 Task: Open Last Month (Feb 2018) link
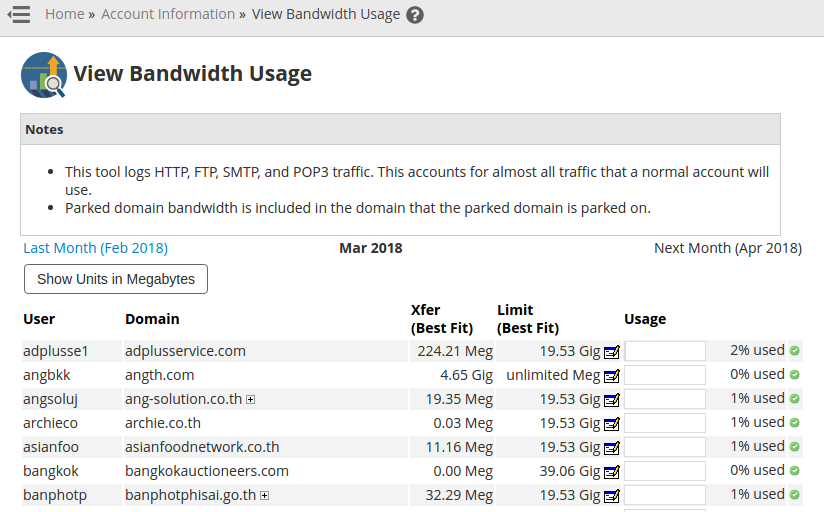[96, 248]
